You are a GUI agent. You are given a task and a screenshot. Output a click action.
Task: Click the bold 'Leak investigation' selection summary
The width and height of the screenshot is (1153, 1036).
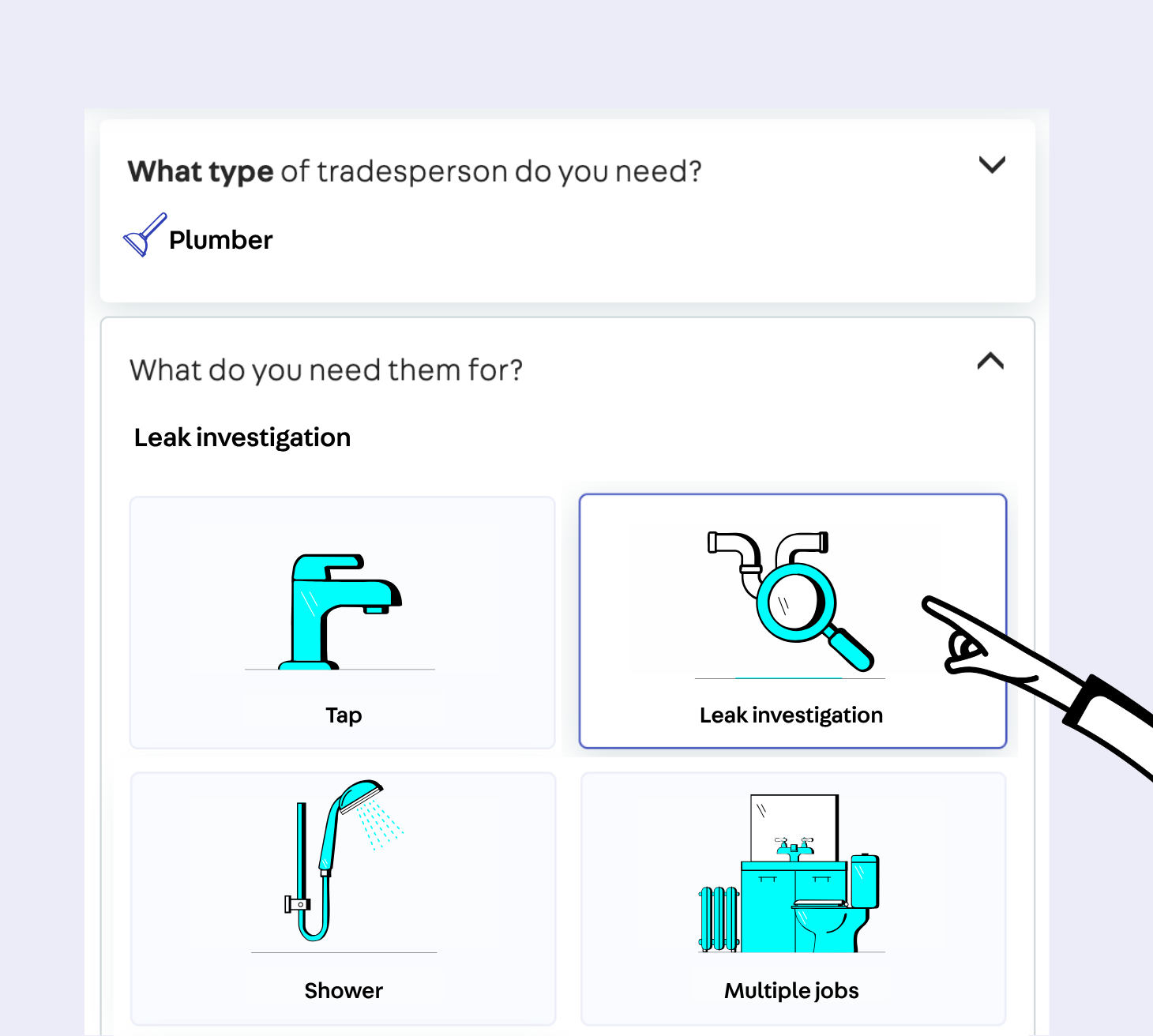(x=242, y=437)
